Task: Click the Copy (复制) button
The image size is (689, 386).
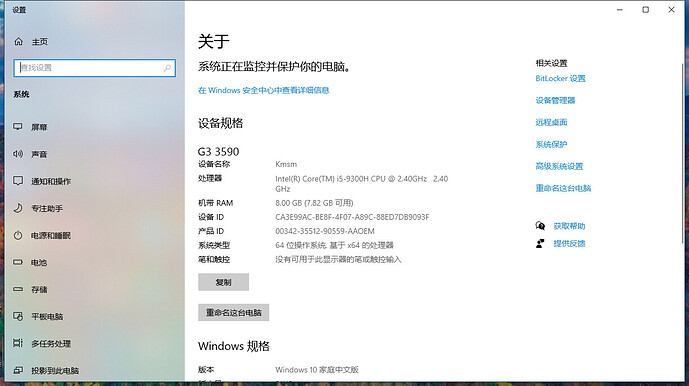Action: (223, 282)
